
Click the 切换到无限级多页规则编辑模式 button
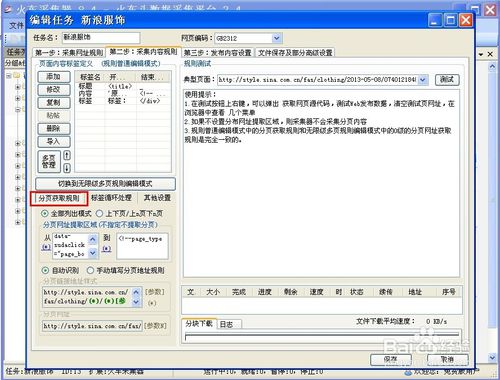pyautogui.click(x=105, y=184)
